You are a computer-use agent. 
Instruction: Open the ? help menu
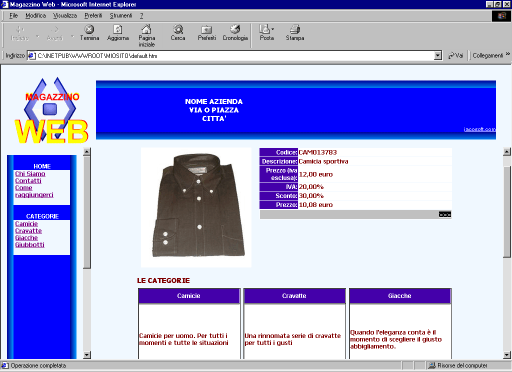click(141, 16)
